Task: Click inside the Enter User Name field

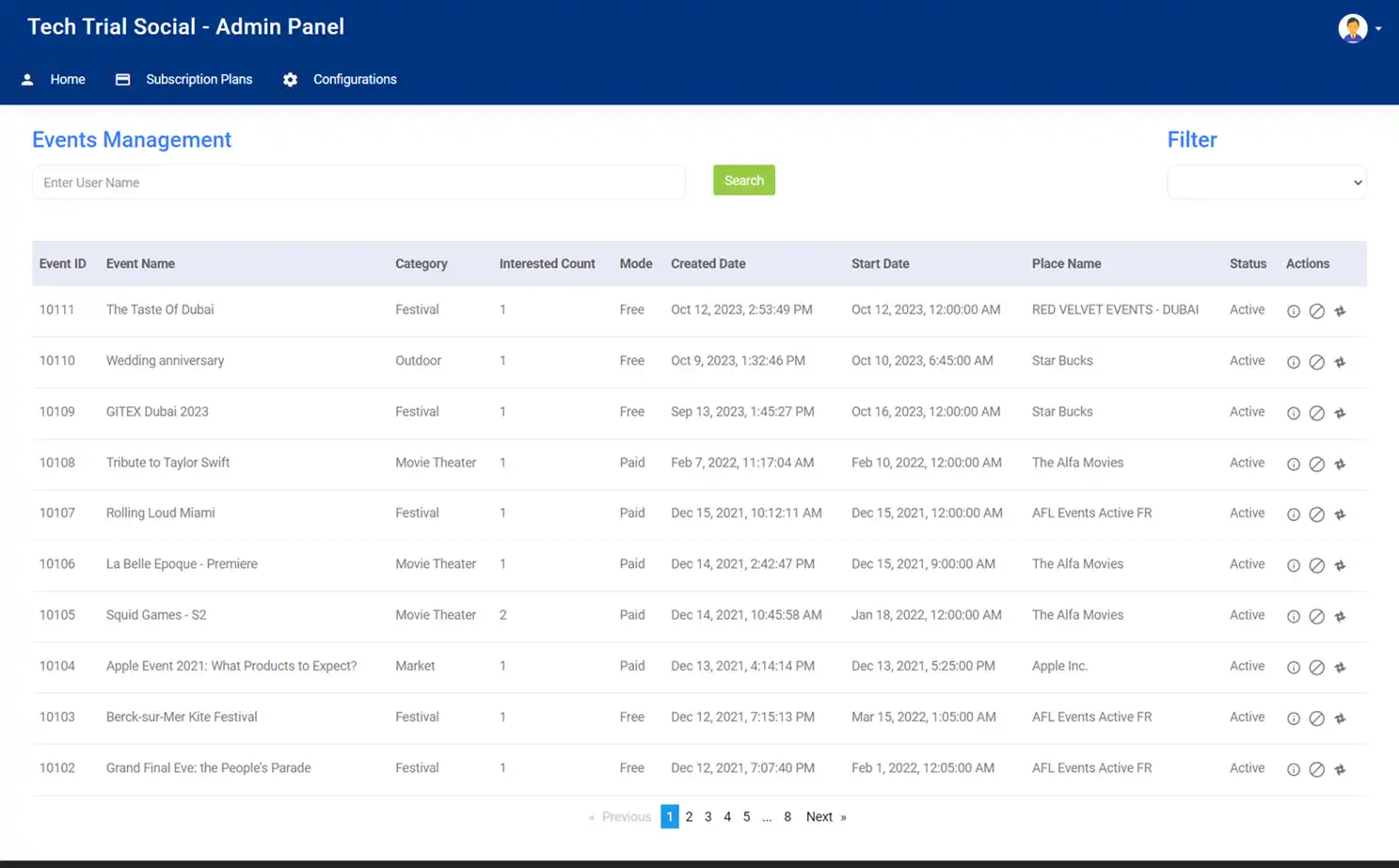Action: coord(358,181)
